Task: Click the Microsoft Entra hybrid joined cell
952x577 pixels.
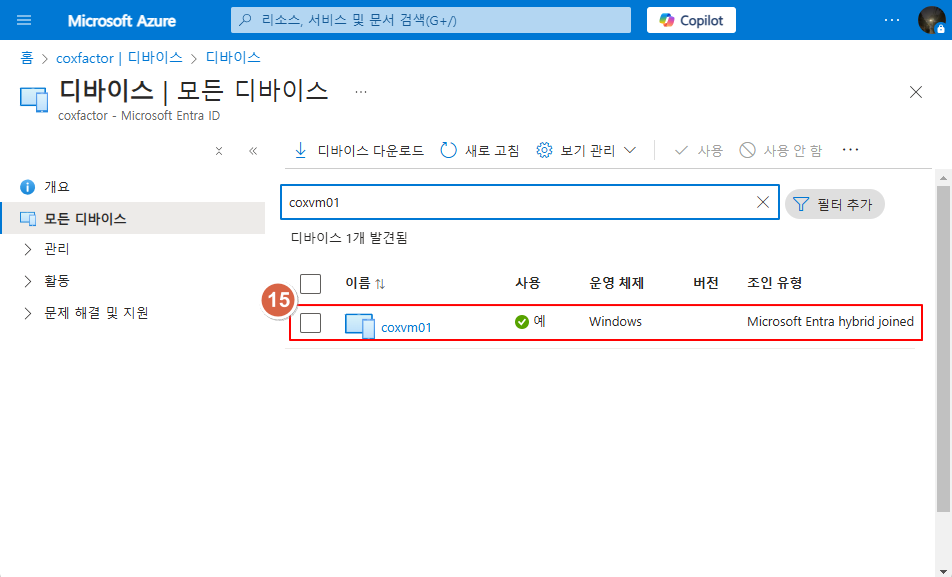Action: click(x=830, y=321)
